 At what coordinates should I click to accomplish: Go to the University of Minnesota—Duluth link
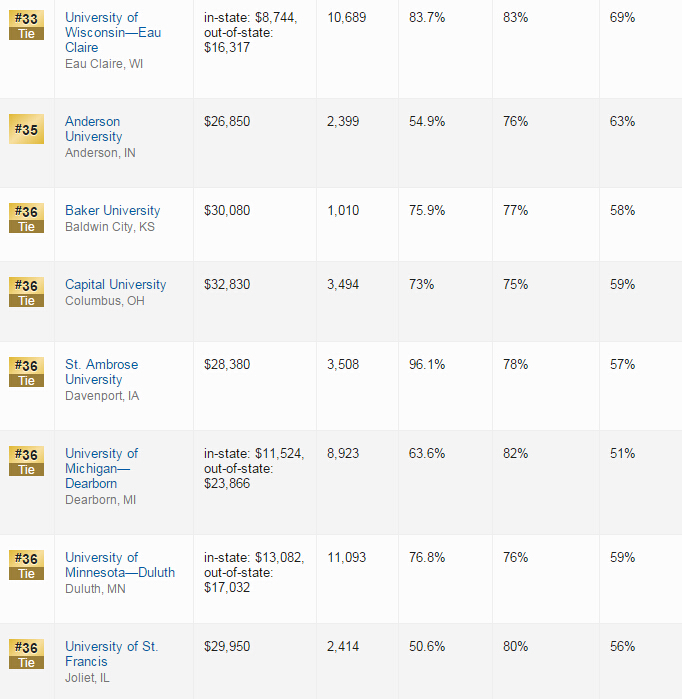pyautogui.click(x=119, y=565)
